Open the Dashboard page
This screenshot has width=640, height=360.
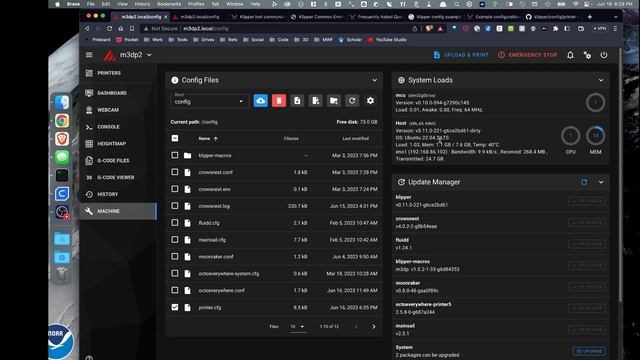pyautogui.click(x=118, y=93)
